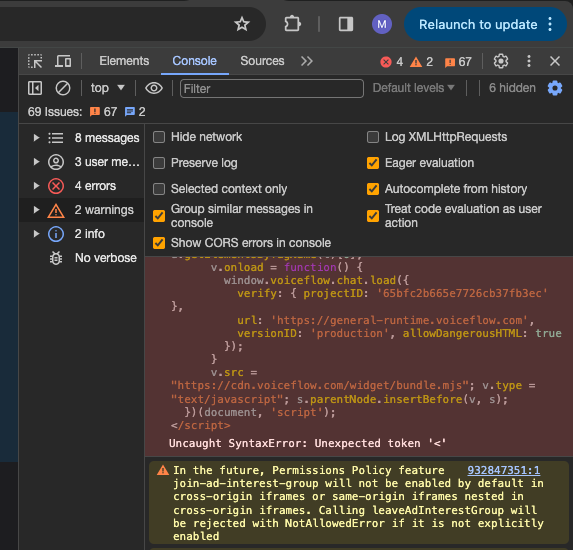573x550 pixels.
Task: Select the errors red X icon
Action: point(56,186)
